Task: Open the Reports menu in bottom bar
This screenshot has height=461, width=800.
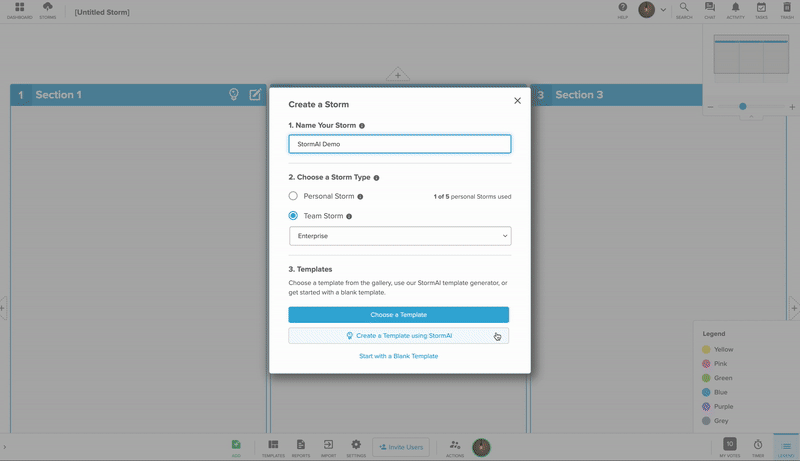Action: (x=300, y=446)
